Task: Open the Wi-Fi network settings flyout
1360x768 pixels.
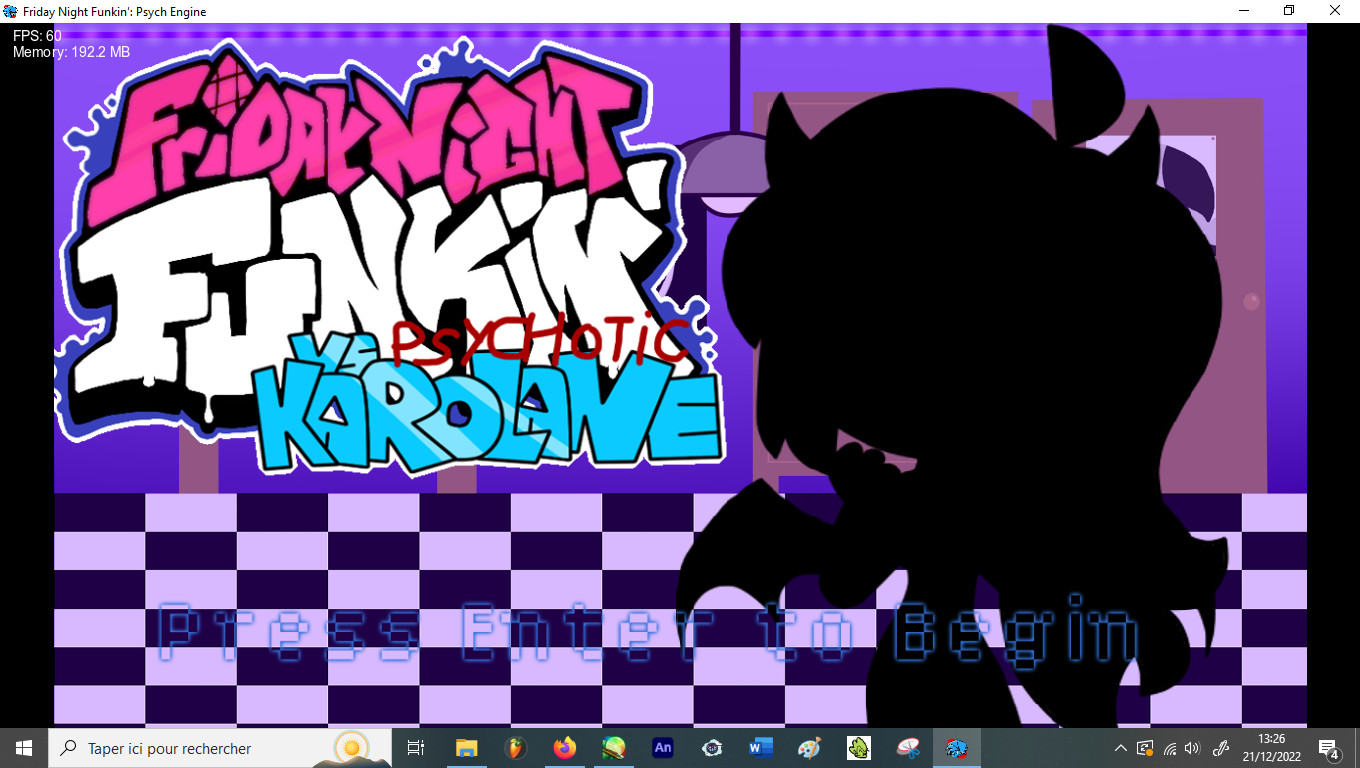Action: point(1169,748)
